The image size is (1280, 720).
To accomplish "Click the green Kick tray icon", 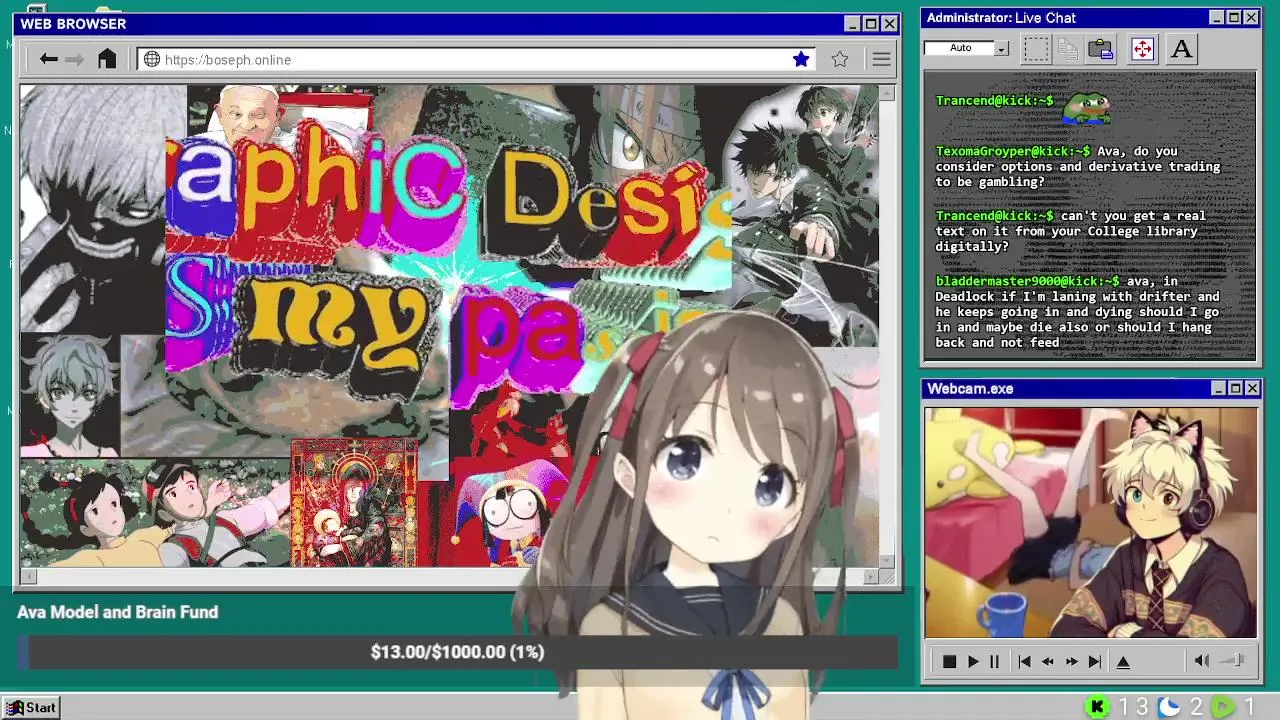I will pyautogui.click(x=1097, y=707).
